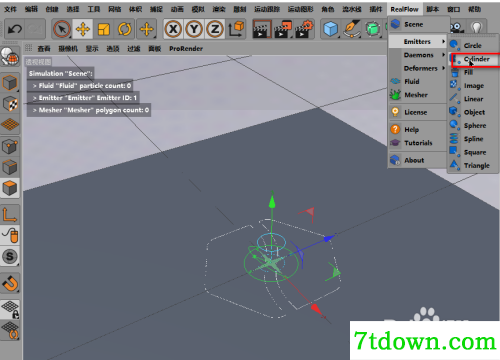Select Circle emitter
The height and width of the screenshot is (360, 500).
point(473,46)
